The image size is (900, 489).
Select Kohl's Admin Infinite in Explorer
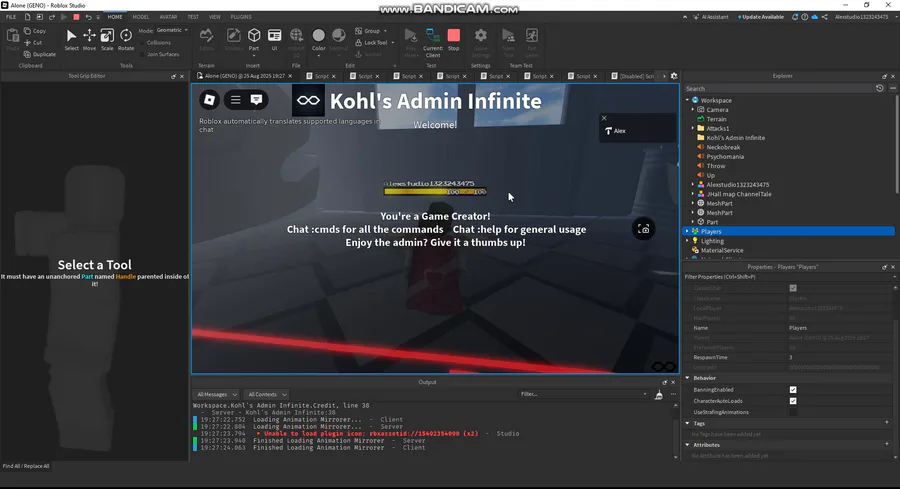click(735, 138)
